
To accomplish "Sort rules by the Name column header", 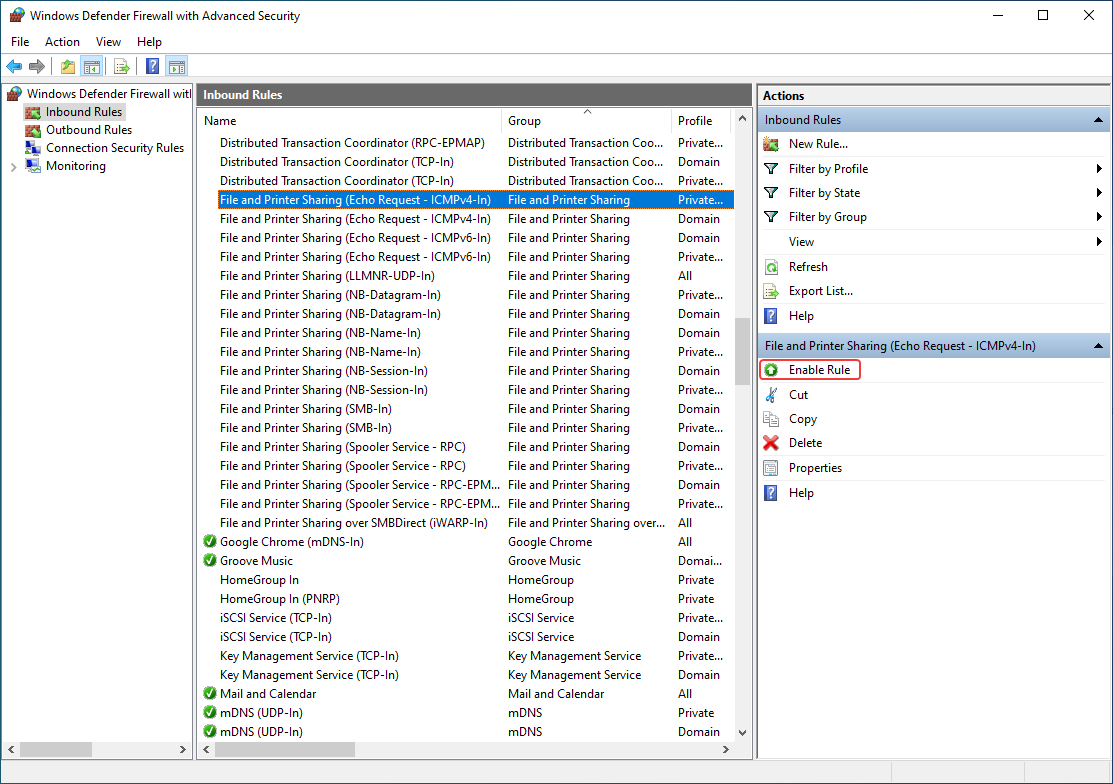I will tap(350, 121).
